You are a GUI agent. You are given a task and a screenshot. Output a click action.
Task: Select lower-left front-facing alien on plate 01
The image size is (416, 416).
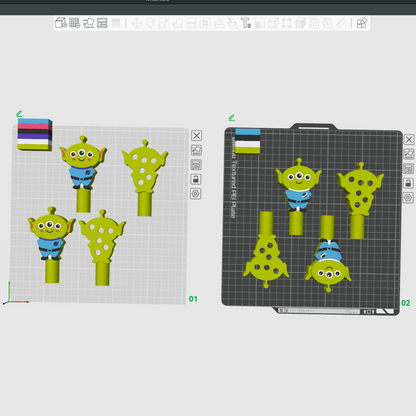point(51,245)
